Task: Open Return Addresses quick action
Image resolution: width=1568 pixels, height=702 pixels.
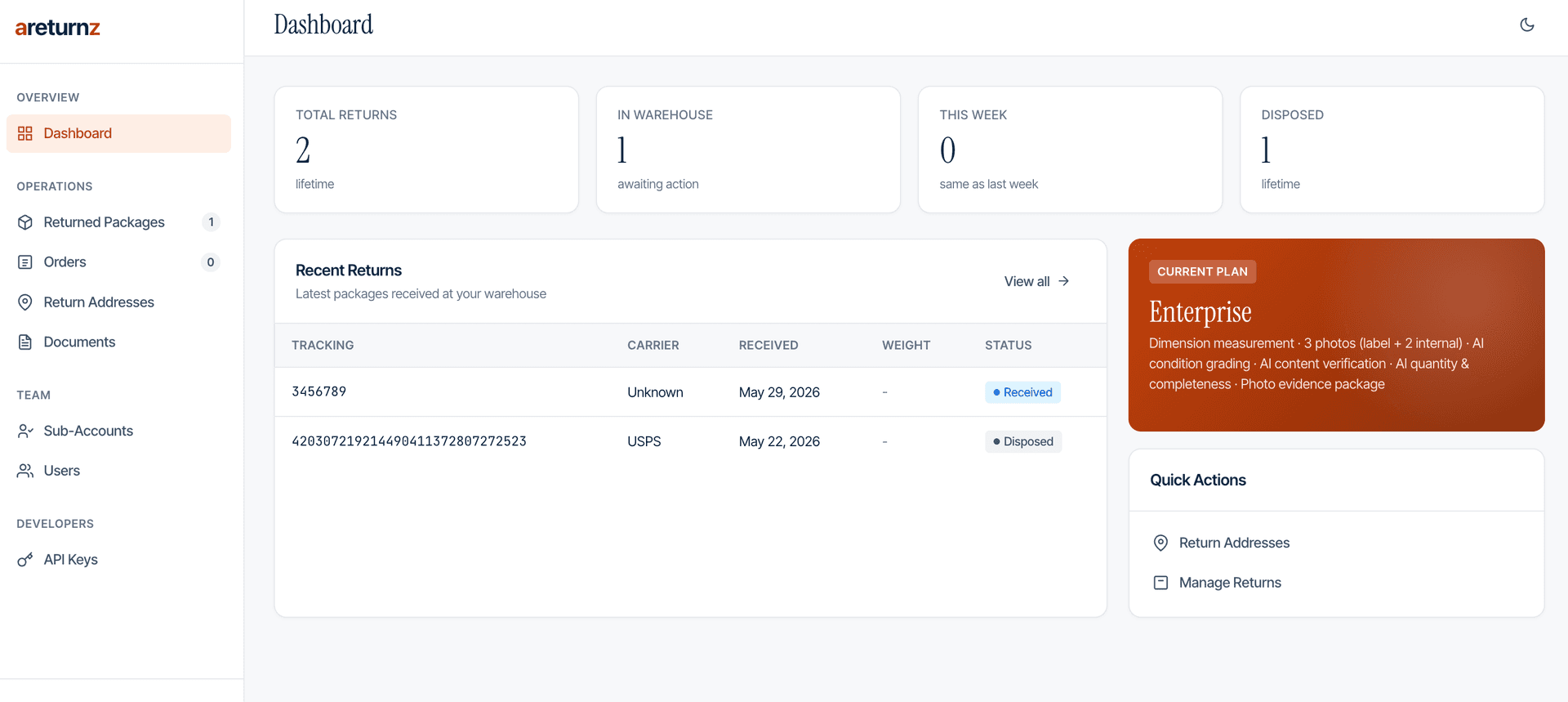Action: [x=1221, y=543]
